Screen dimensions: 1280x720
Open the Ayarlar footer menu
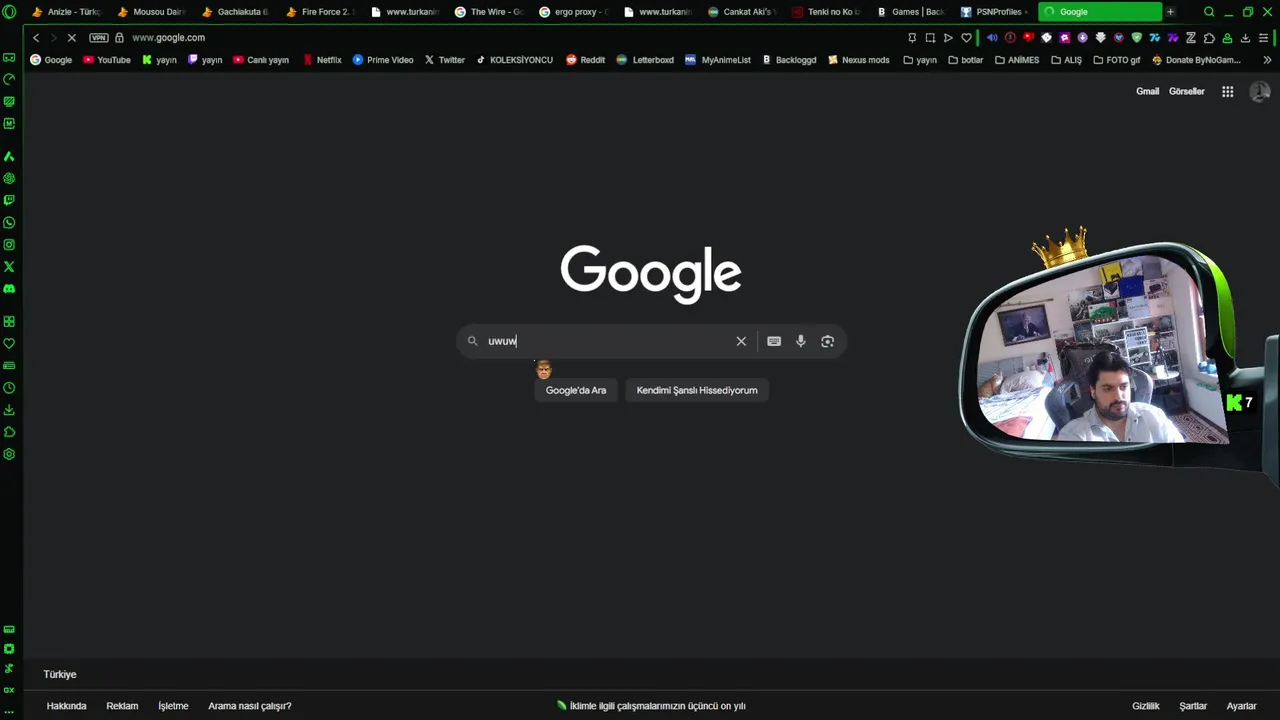[1241, 706]
